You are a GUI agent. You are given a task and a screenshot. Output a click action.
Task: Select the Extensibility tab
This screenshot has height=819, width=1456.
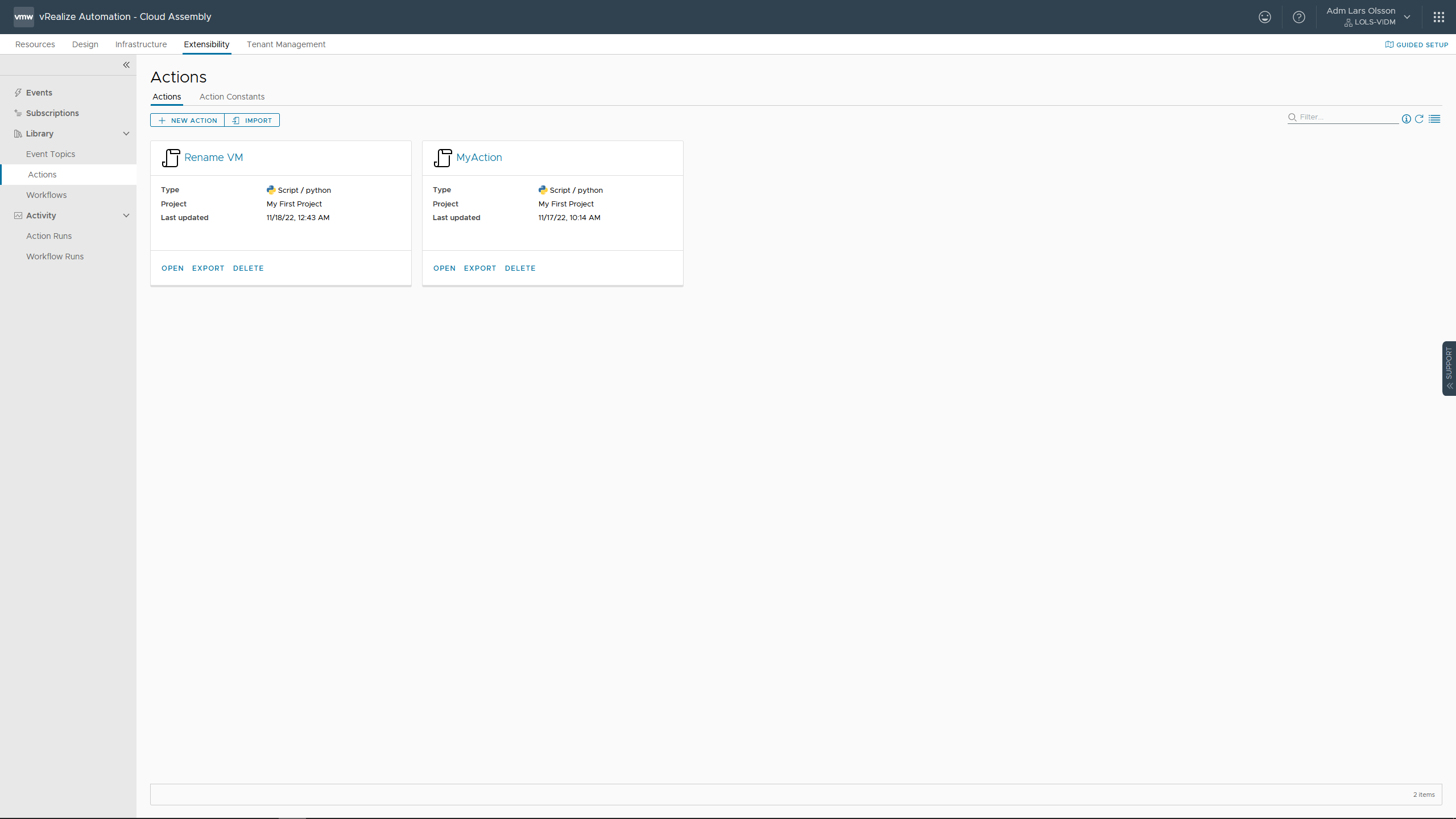click(206, 44)
